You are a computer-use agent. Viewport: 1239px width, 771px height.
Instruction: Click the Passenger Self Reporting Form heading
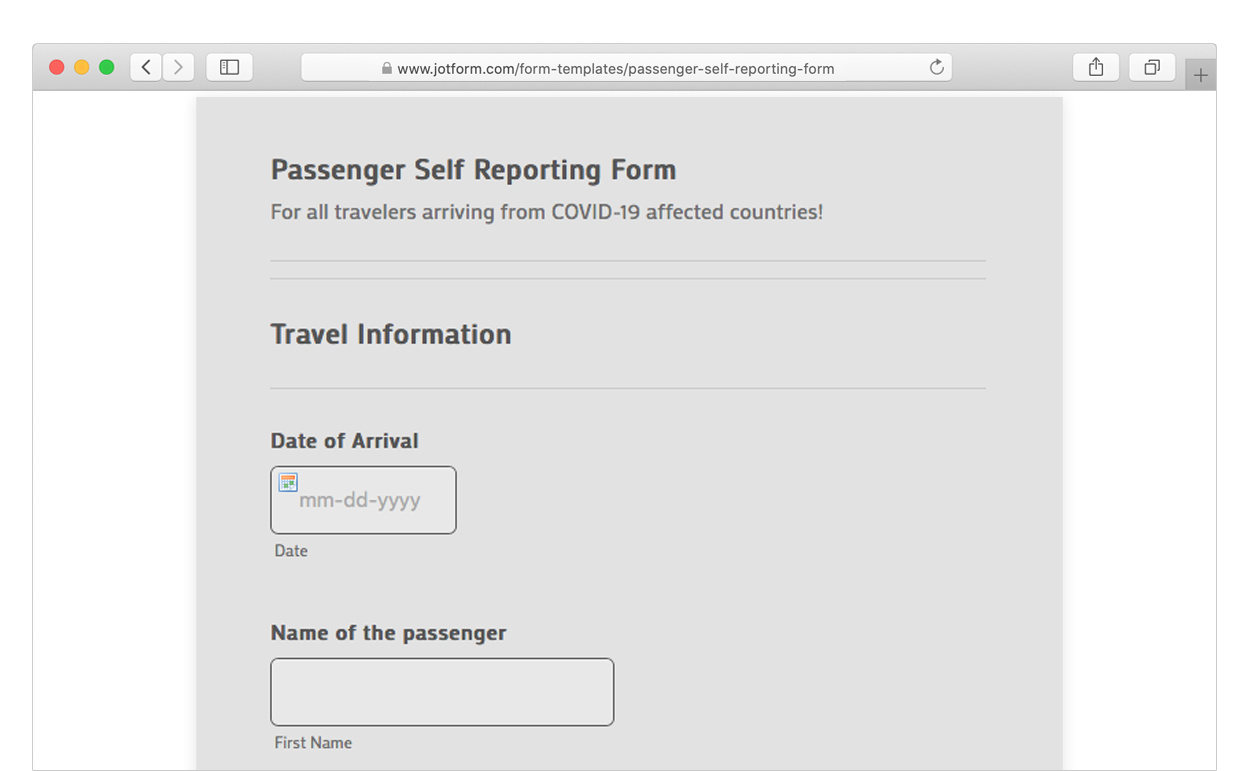[473, 170]
